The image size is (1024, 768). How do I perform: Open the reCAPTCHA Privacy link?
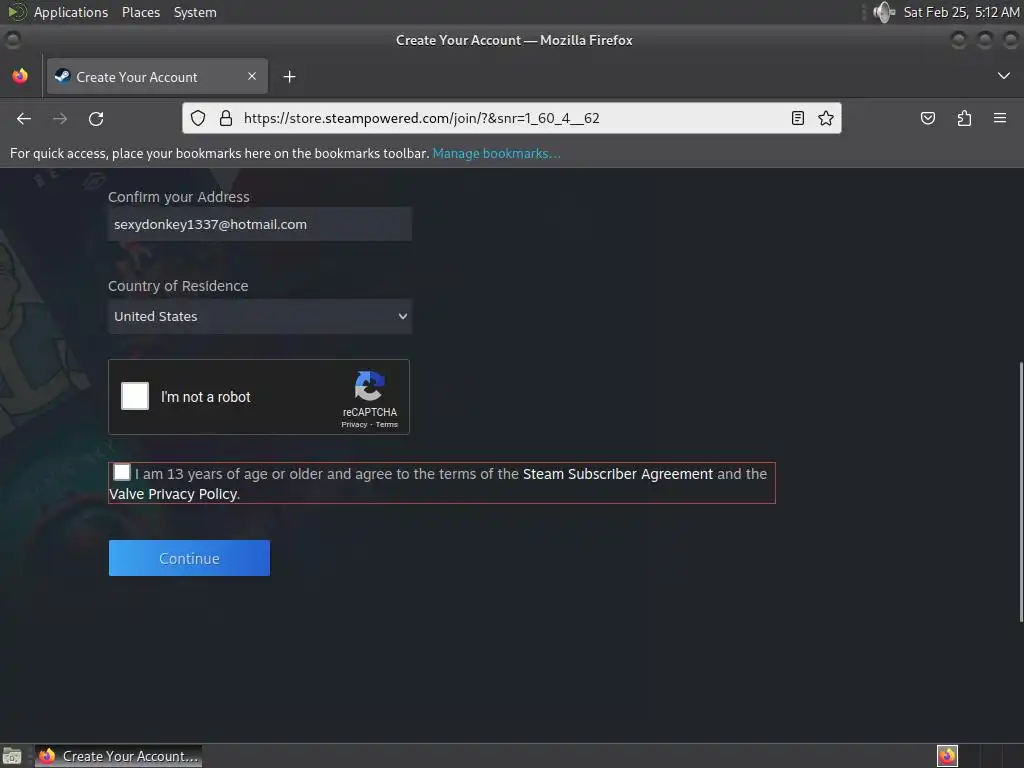[354, 424]
